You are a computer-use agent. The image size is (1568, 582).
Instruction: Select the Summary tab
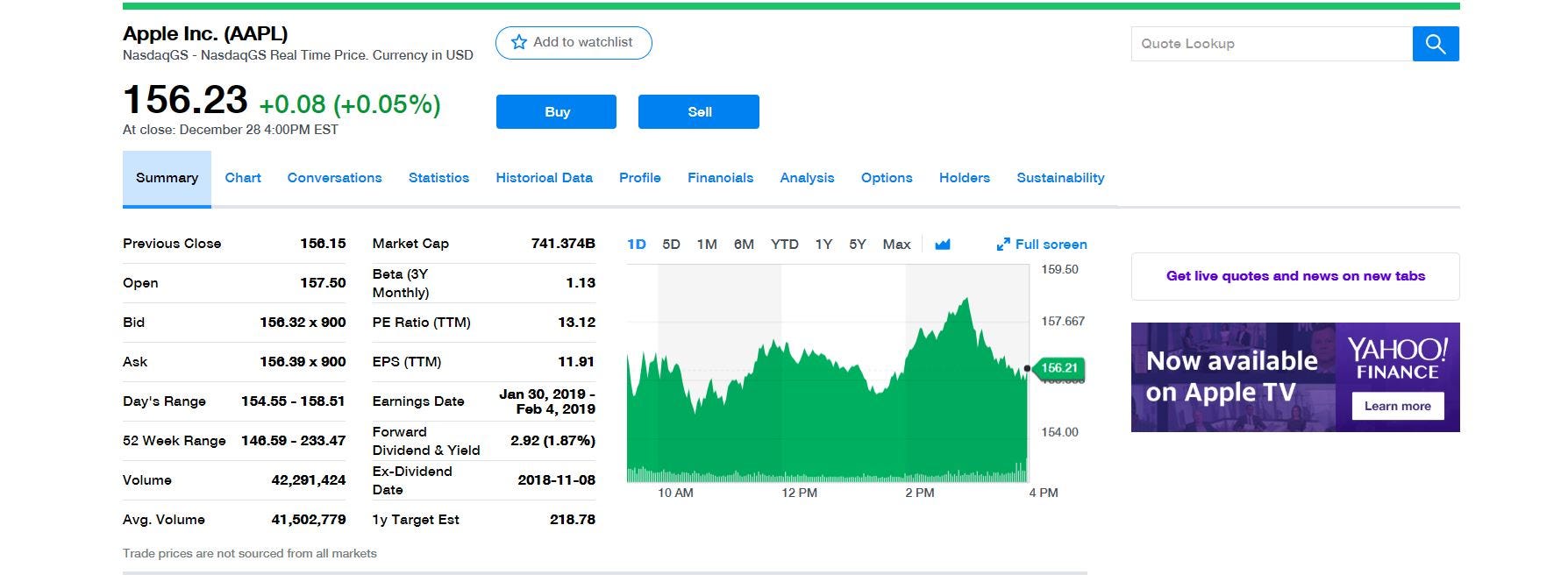coord(167,178)
